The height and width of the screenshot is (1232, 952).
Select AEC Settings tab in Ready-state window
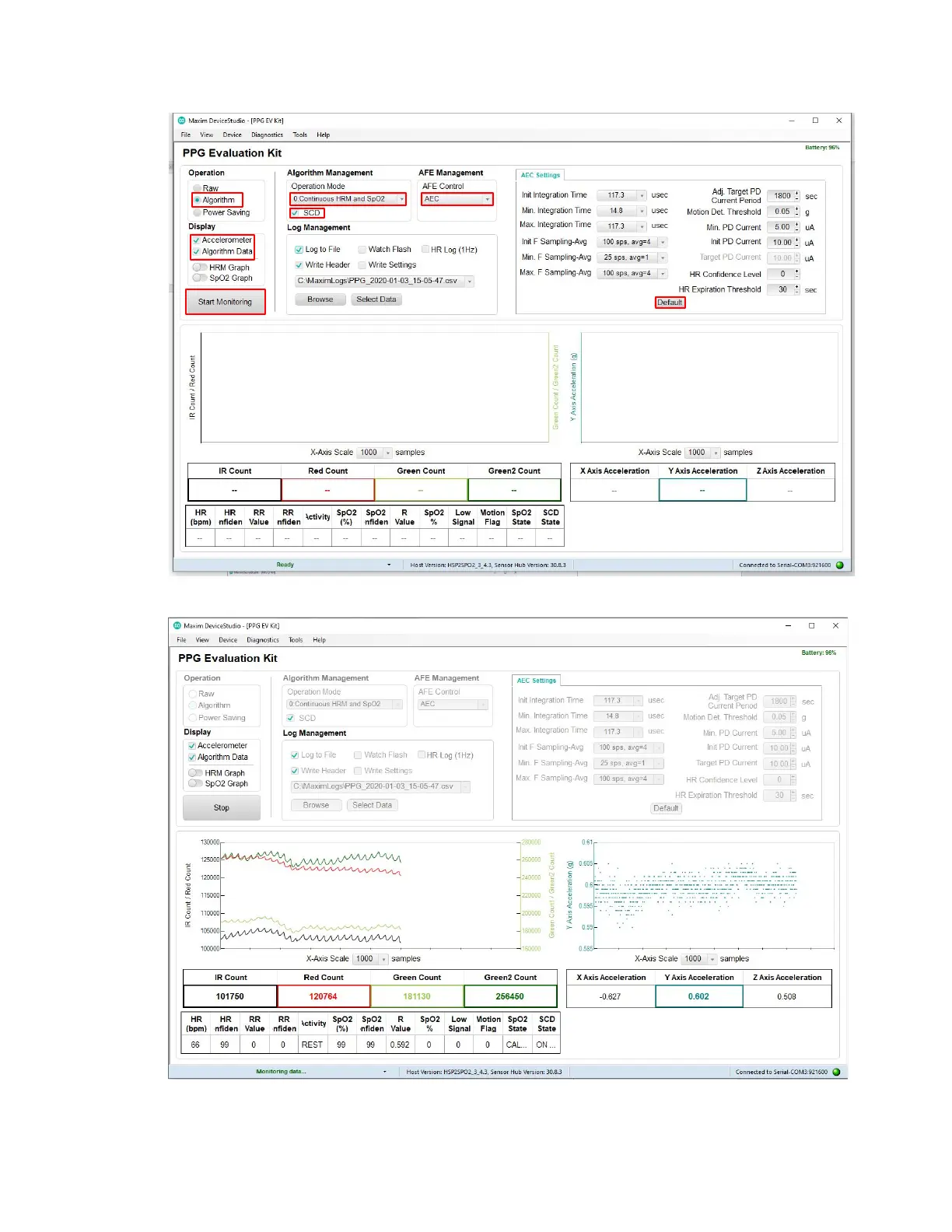pos(541,175)
